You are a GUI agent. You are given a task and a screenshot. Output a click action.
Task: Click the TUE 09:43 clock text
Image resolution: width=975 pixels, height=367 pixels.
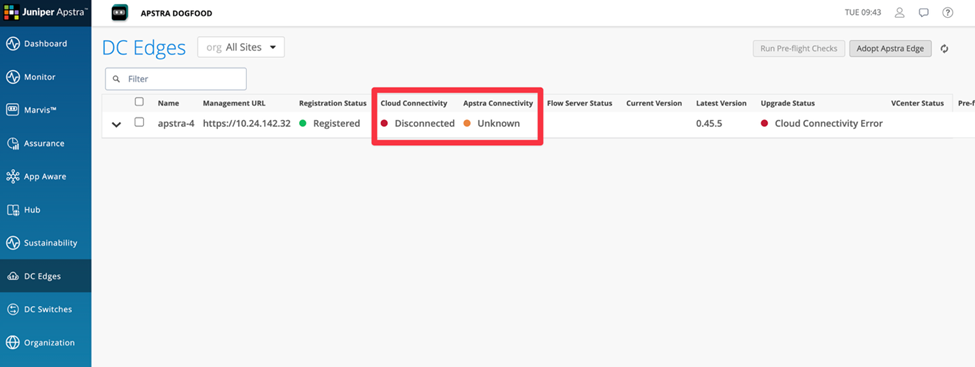pos(864,12)
